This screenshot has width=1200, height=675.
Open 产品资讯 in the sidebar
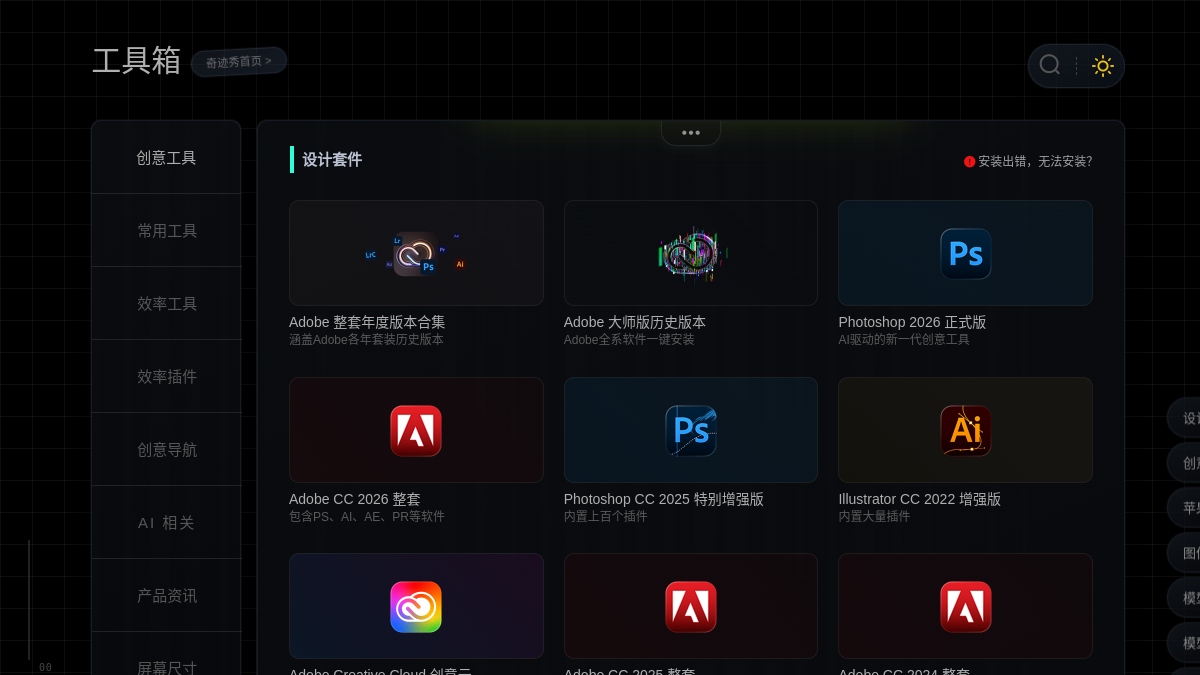pyautogui.click(x=166, y=596)
